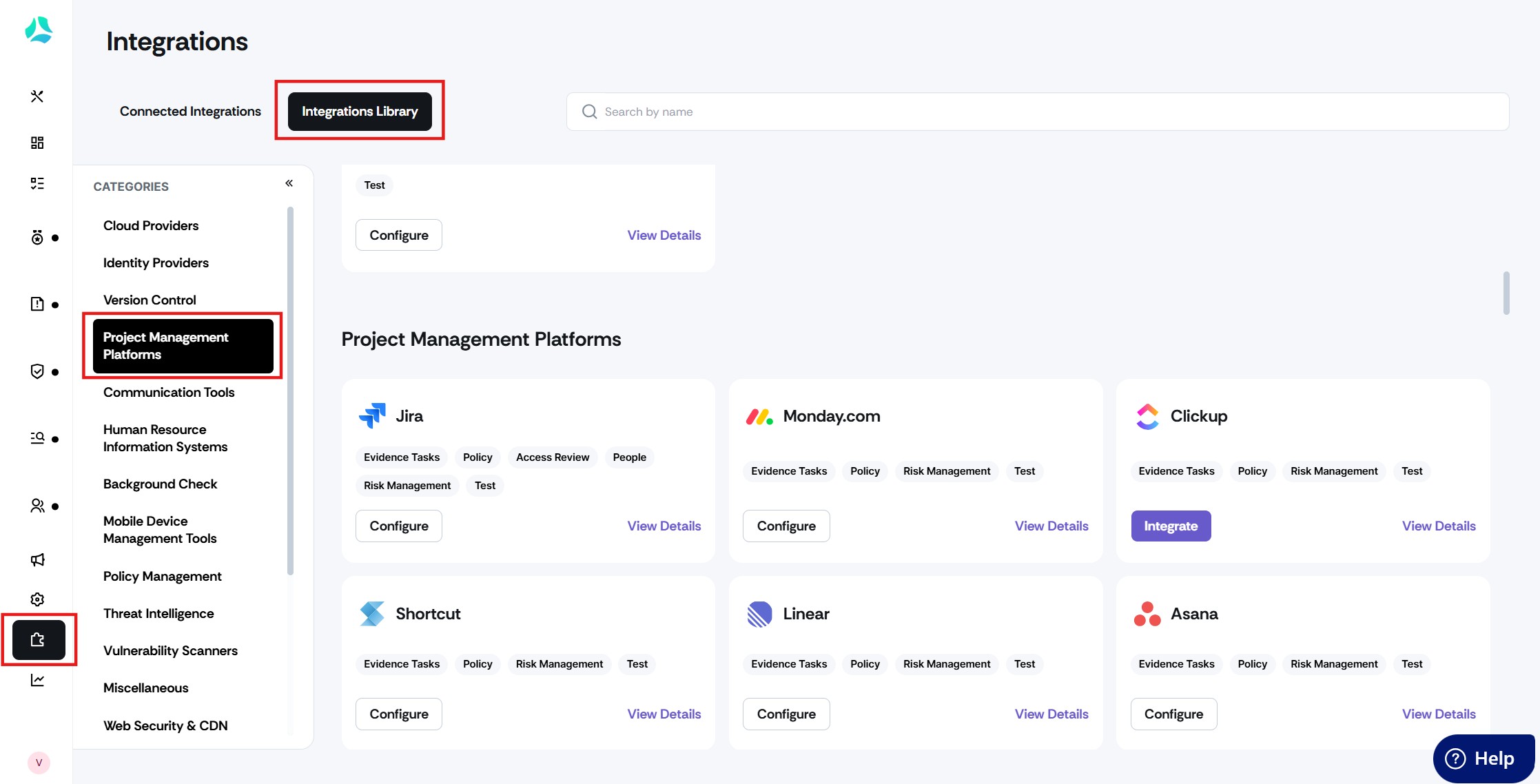Click Jira's Access Review tag
The width and height of the screenshot is (1540, 784).
(x=553, y=457)
